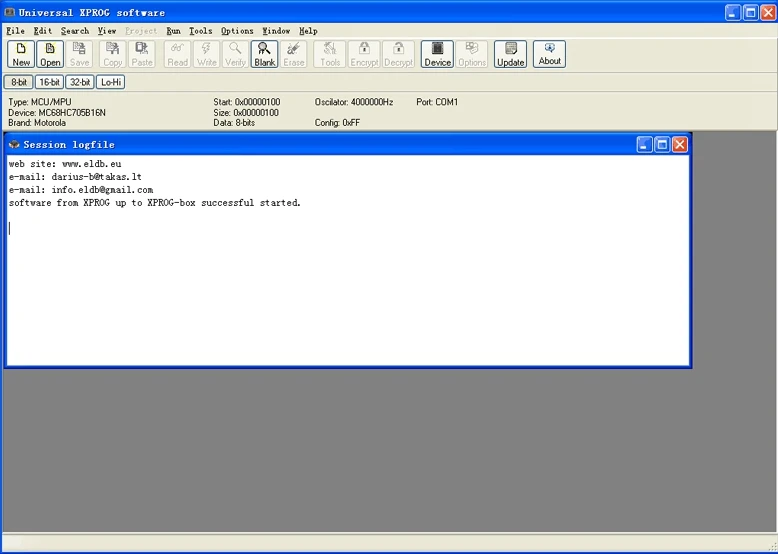Click the Copy toolbar icon
Viewport: 778px width, 554px height.
113,54
